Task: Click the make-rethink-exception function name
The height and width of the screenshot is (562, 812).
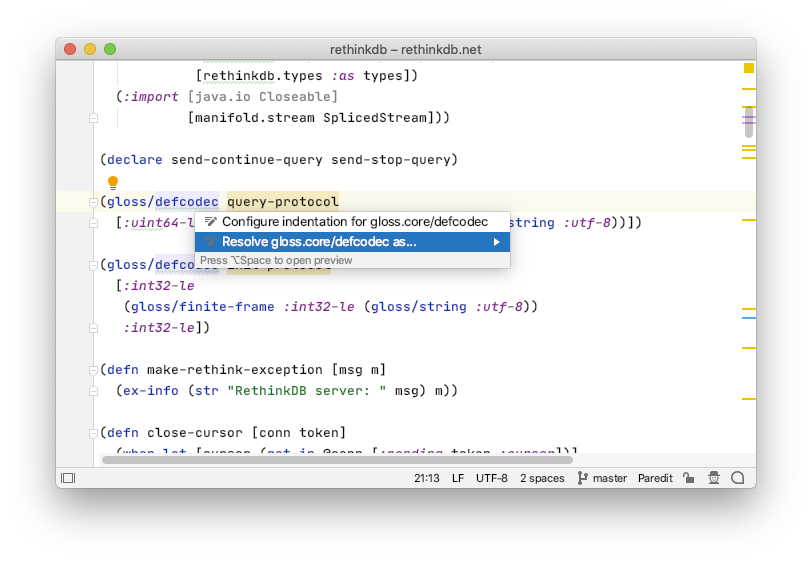Action: pos(235,370)
